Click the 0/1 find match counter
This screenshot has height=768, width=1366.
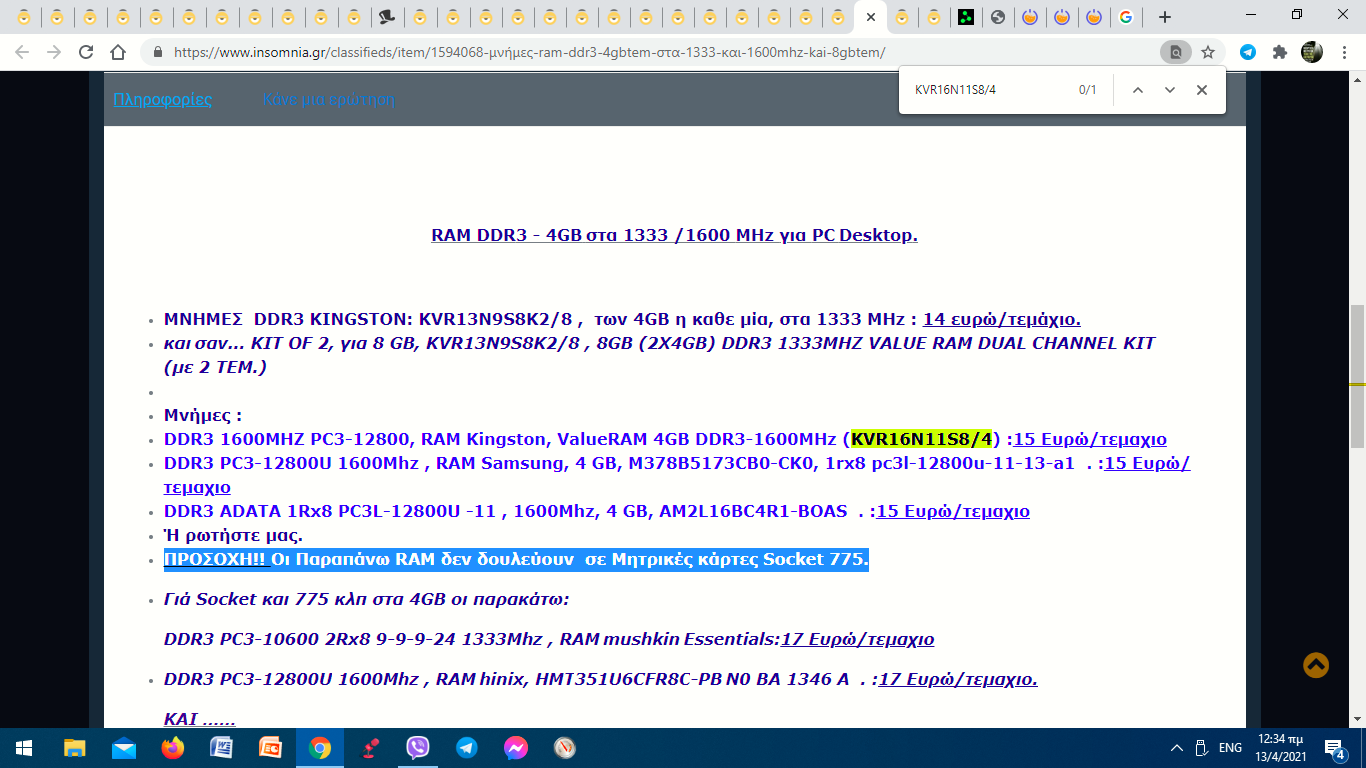pyautogui.click(x=1088, y=90)
